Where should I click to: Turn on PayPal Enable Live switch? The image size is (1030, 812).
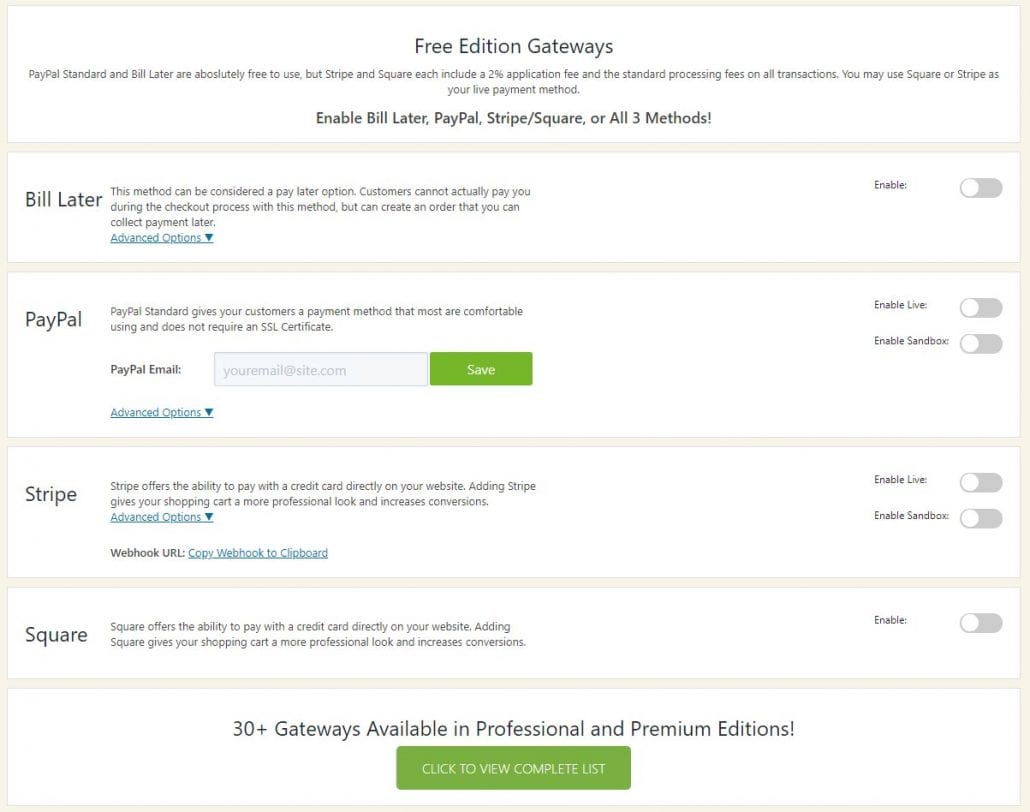pos(980,308)
